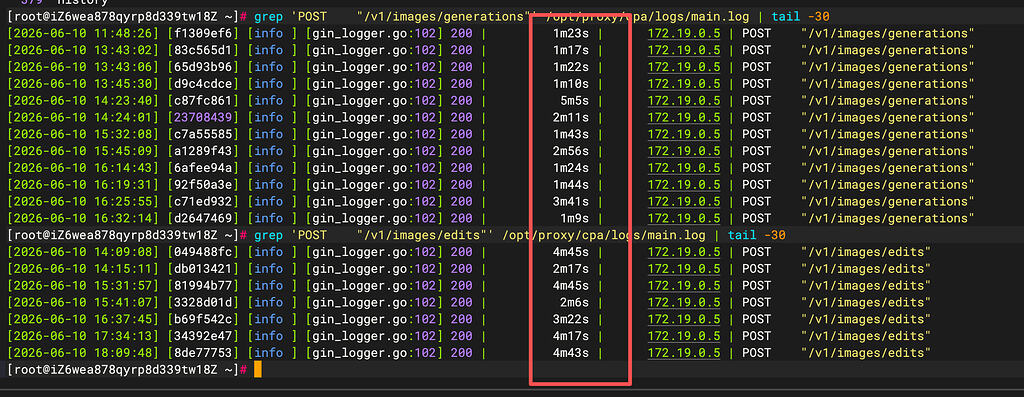Click the 200 status code in the db013421 row
Image resolution: width=1024 pixels, height=397 pixels.
461,268
